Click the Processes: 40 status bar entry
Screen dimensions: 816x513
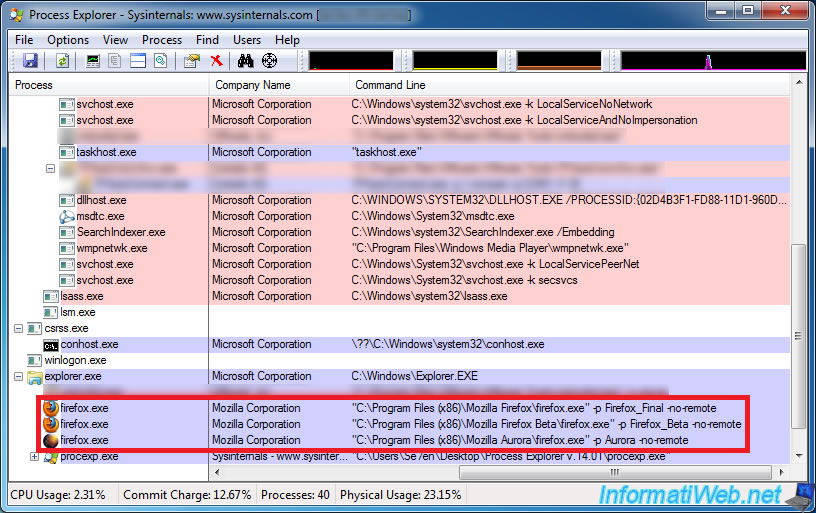point(295,495)
